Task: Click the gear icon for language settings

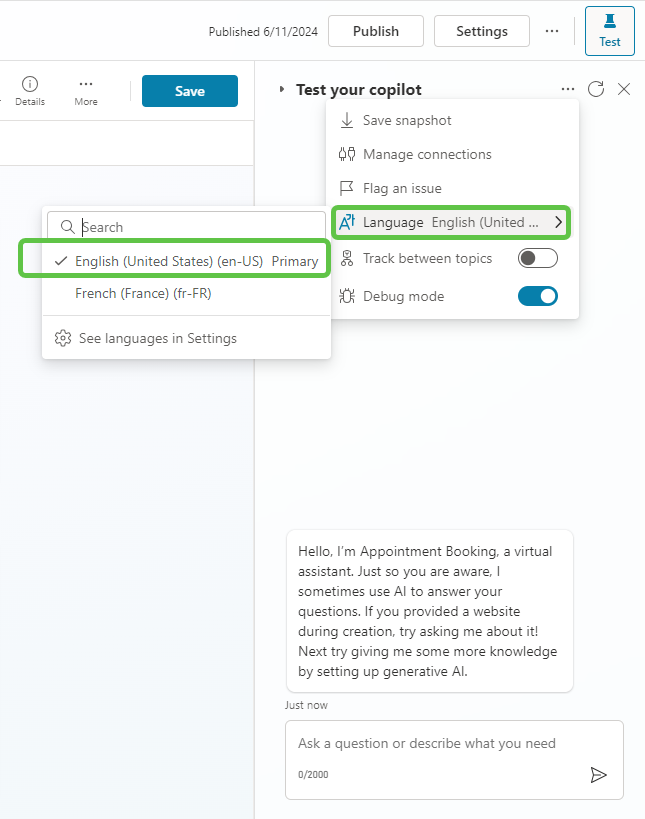Action: [x=63, y=338]
